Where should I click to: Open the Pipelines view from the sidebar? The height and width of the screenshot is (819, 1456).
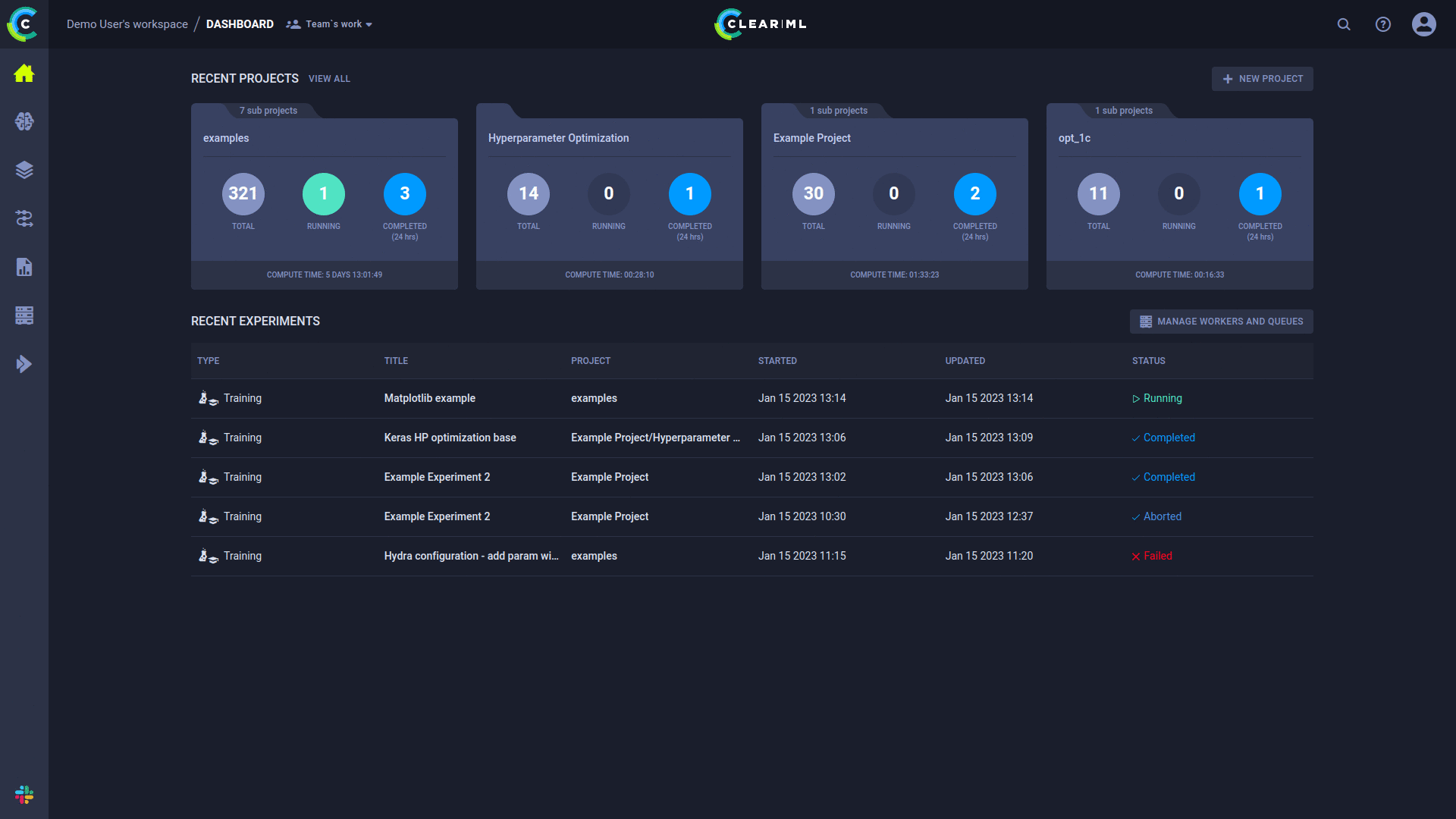coord(24,219)
